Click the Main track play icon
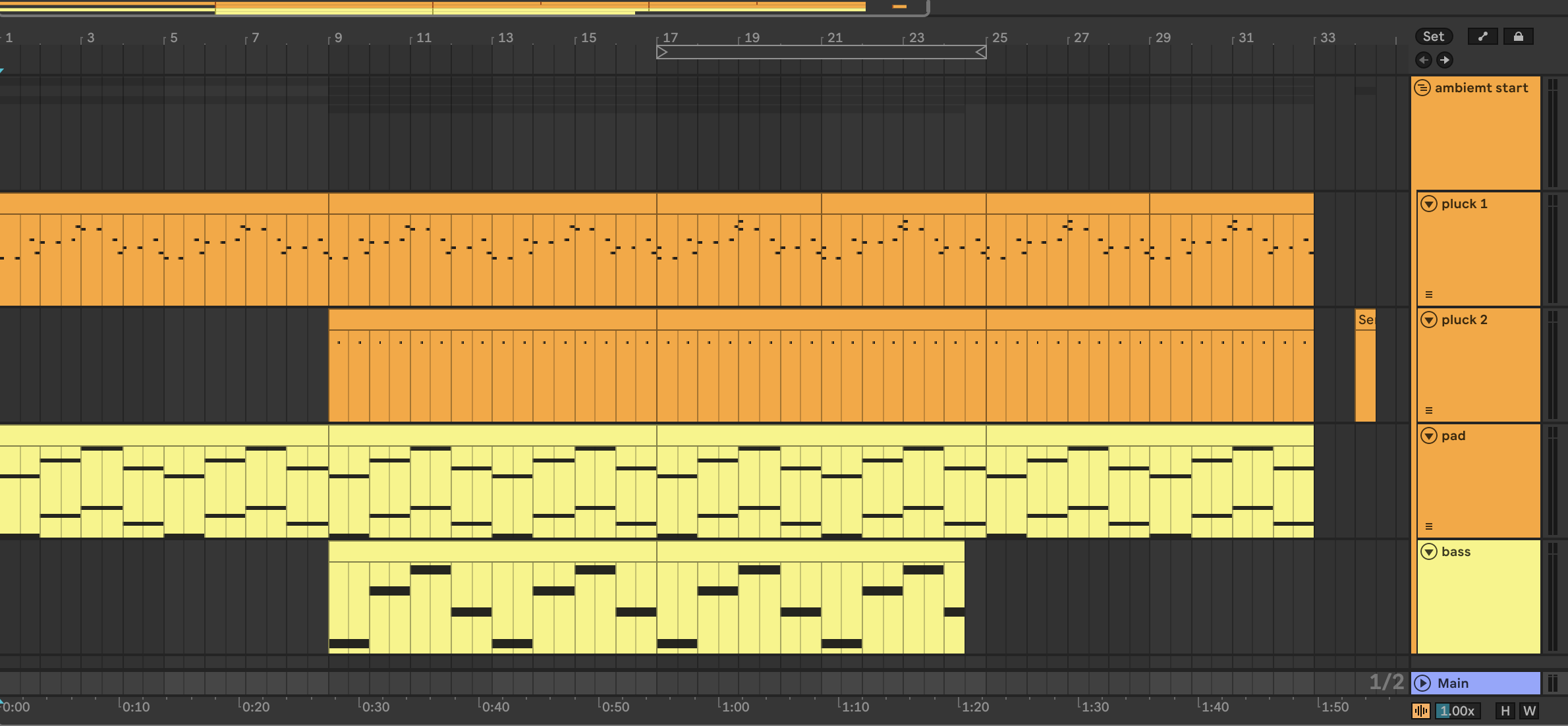The height and width of the screenshot is (726, 1568). [1422, 683]
